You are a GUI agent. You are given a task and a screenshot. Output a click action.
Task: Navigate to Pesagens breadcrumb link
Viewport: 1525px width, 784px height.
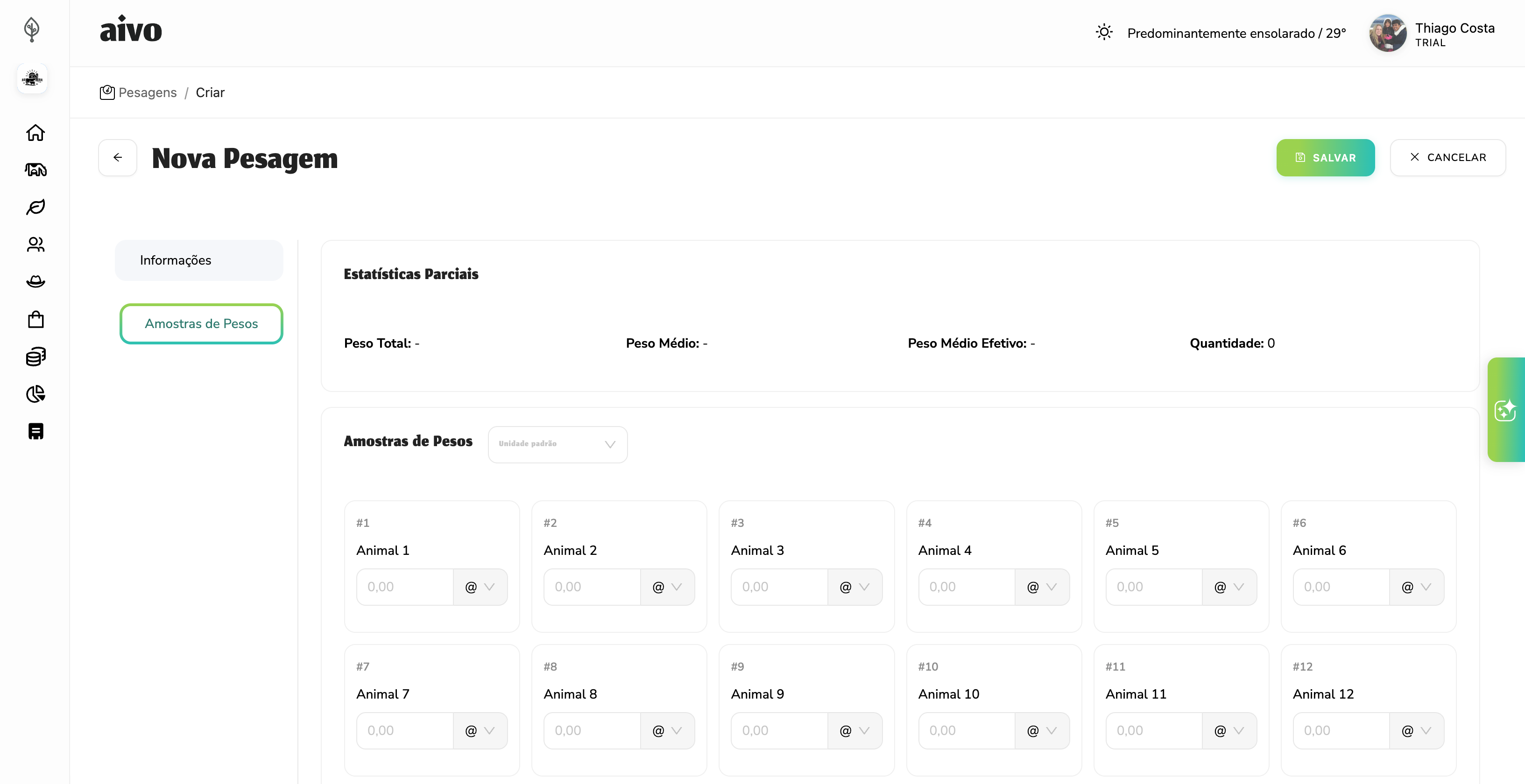click(148, 92)
